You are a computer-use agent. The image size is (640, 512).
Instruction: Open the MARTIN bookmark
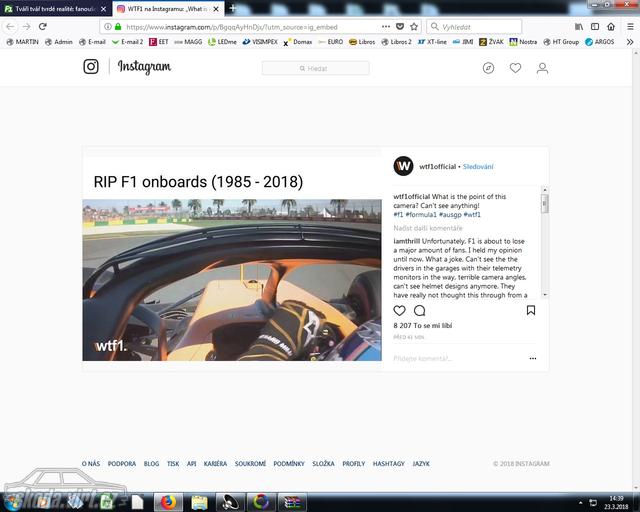pyautogui.click(x=22, y=42)
